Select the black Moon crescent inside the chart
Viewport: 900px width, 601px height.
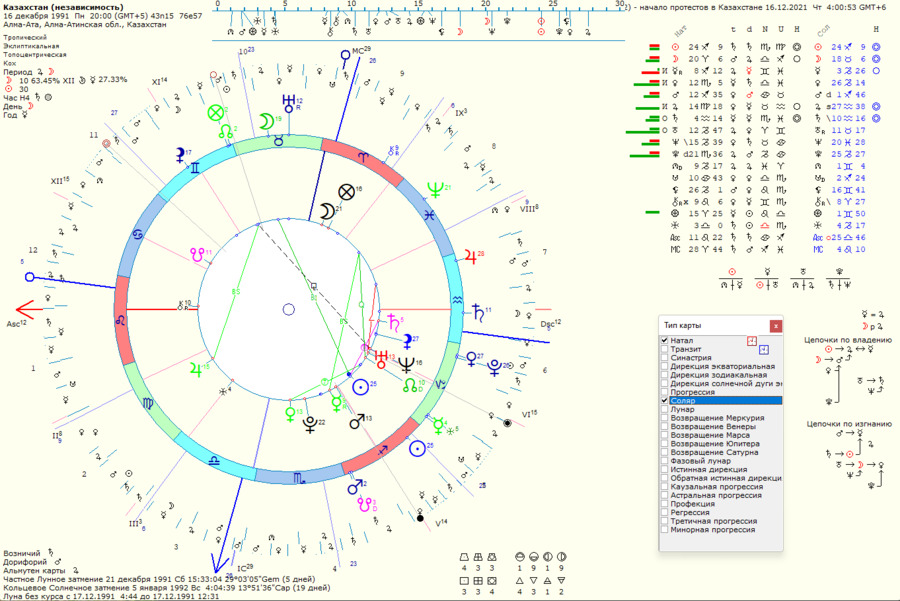(327, 210)
